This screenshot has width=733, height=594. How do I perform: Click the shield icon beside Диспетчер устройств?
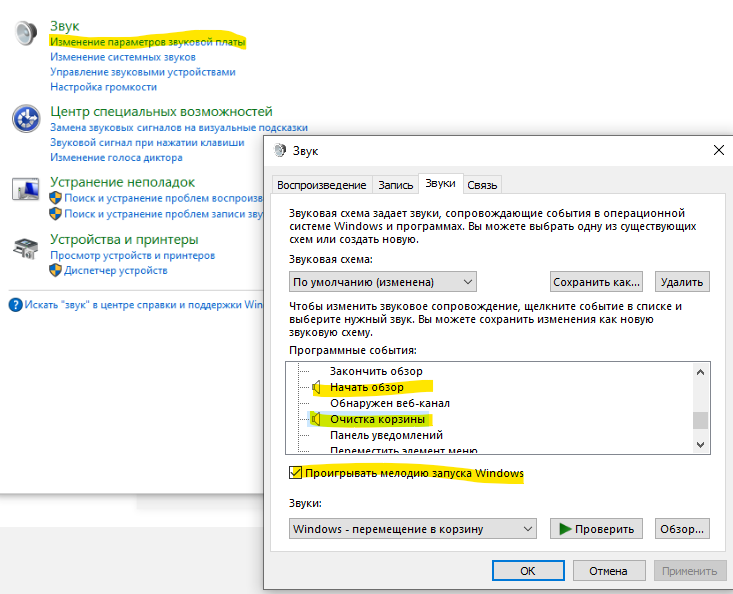[56, 270]
